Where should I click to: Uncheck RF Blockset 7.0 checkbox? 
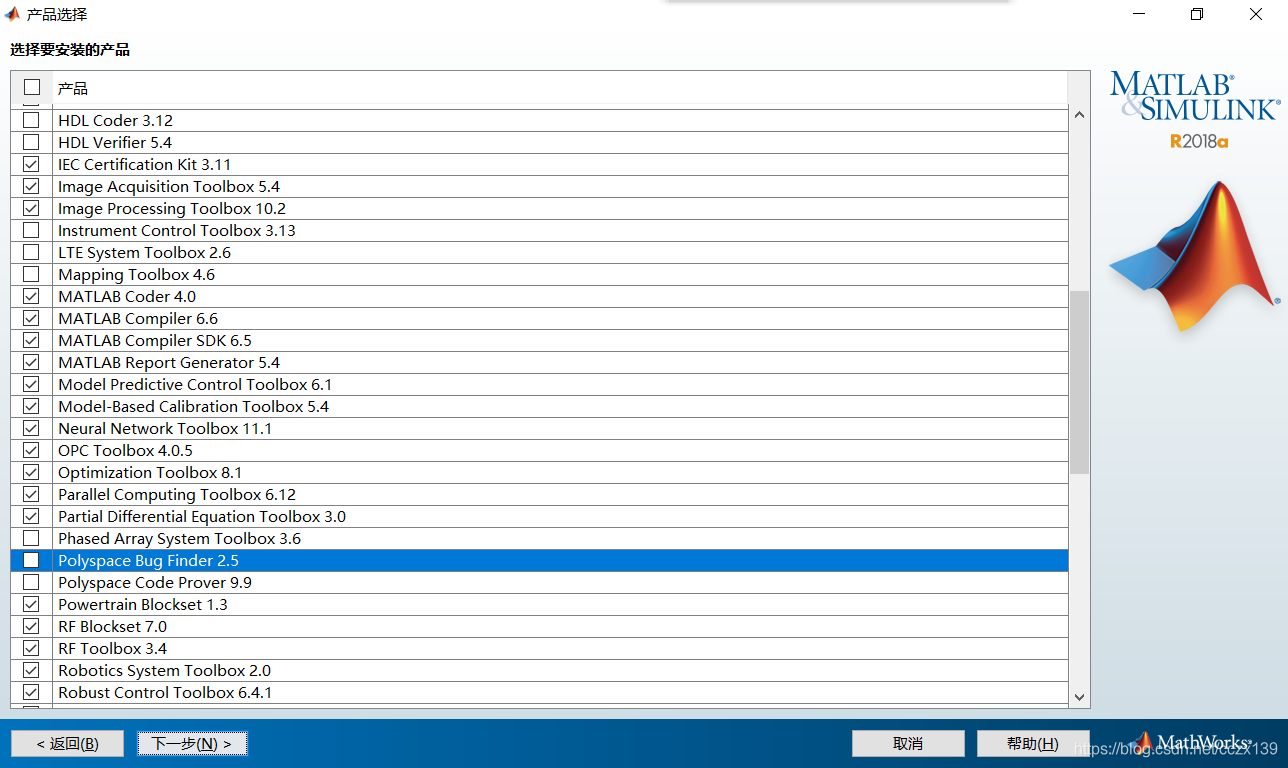pyautogui.click(x=31, y=626)
